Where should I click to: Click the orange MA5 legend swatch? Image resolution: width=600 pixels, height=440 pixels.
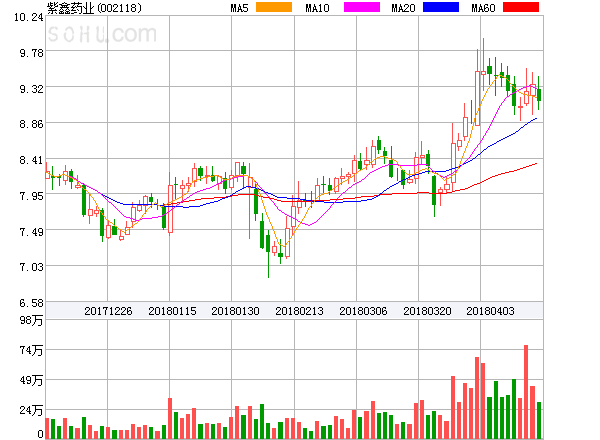point(274,7)
